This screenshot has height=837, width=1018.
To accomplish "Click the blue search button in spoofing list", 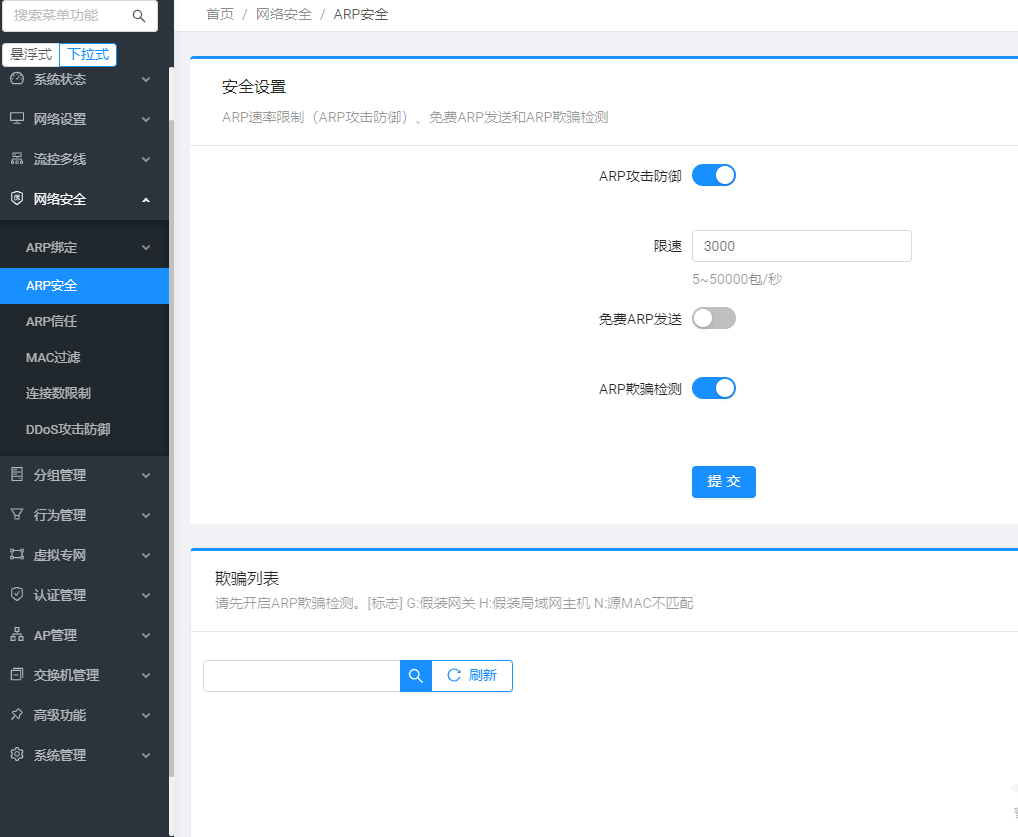I will 416,676.
